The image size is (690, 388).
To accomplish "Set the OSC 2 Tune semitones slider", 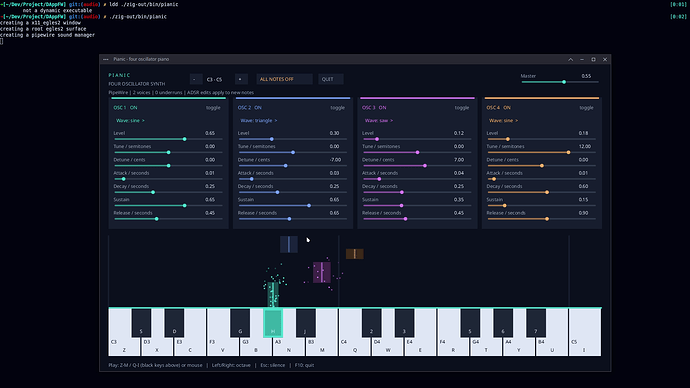I will click(x=293, y=152).
